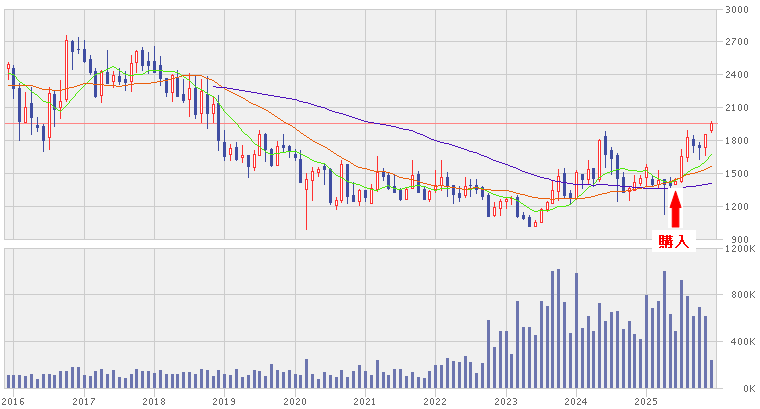Click the 2020 year marker

click(295, 401)
